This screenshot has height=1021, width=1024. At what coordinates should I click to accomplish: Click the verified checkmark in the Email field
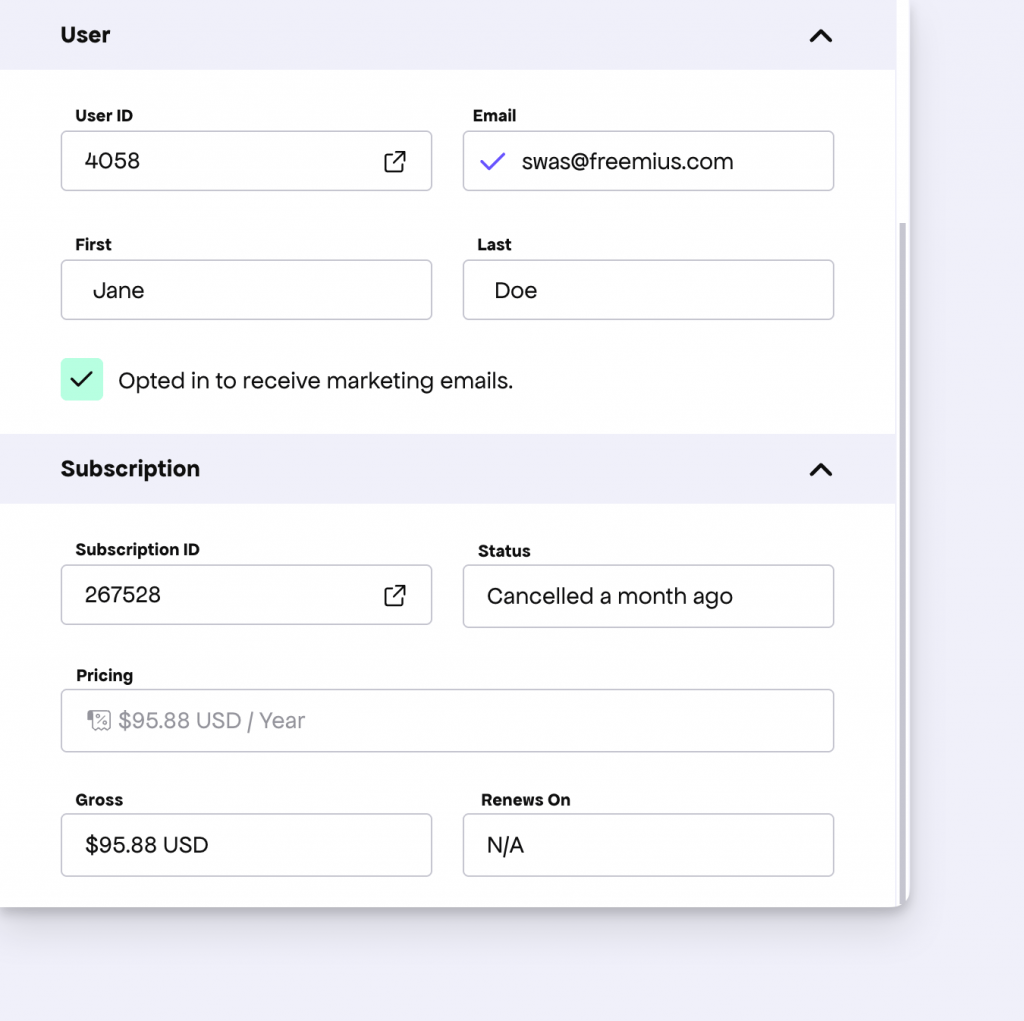[493, 161]
